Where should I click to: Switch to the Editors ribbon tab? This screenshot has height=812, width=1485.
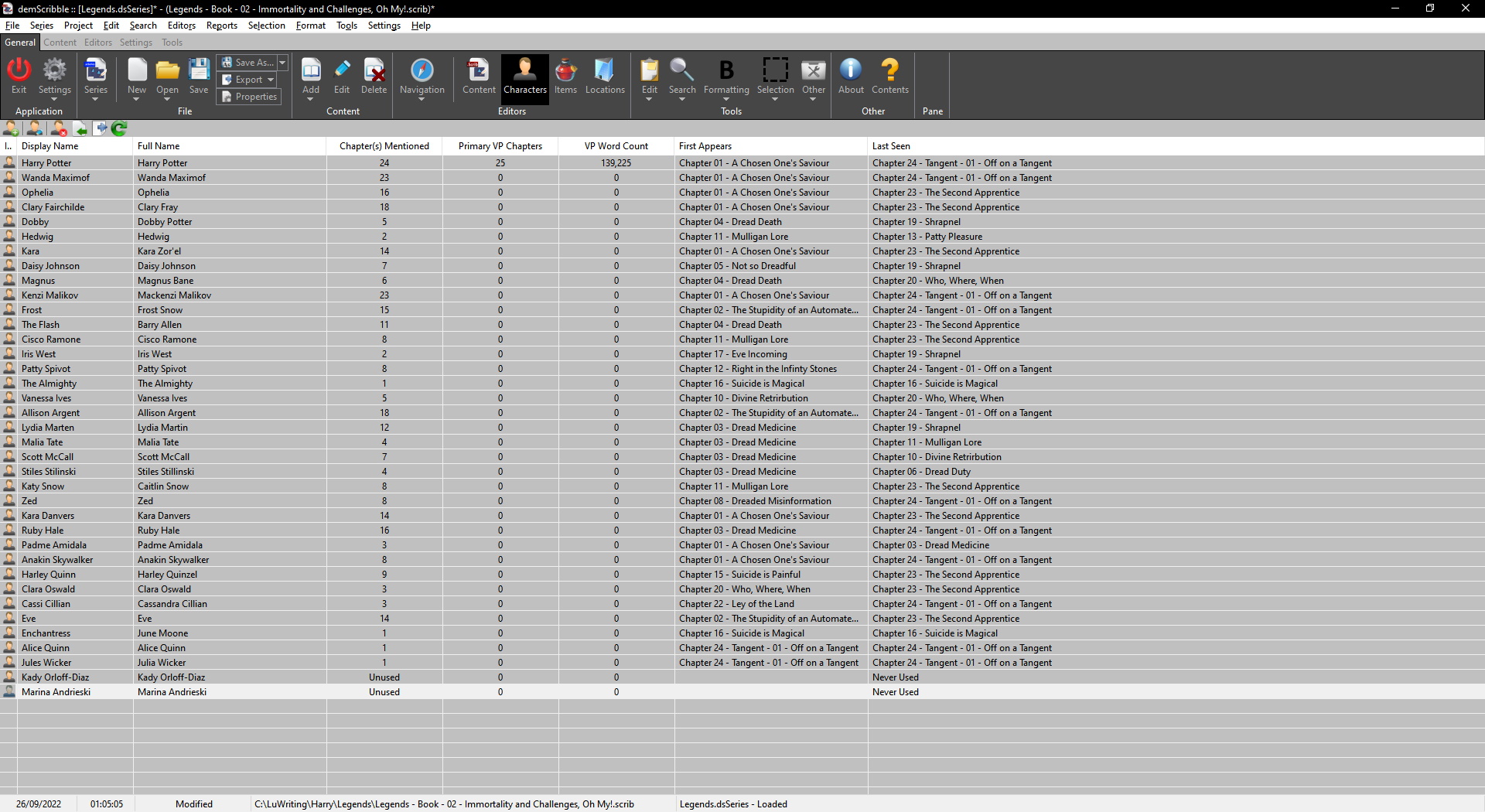[x=98, y=43]
